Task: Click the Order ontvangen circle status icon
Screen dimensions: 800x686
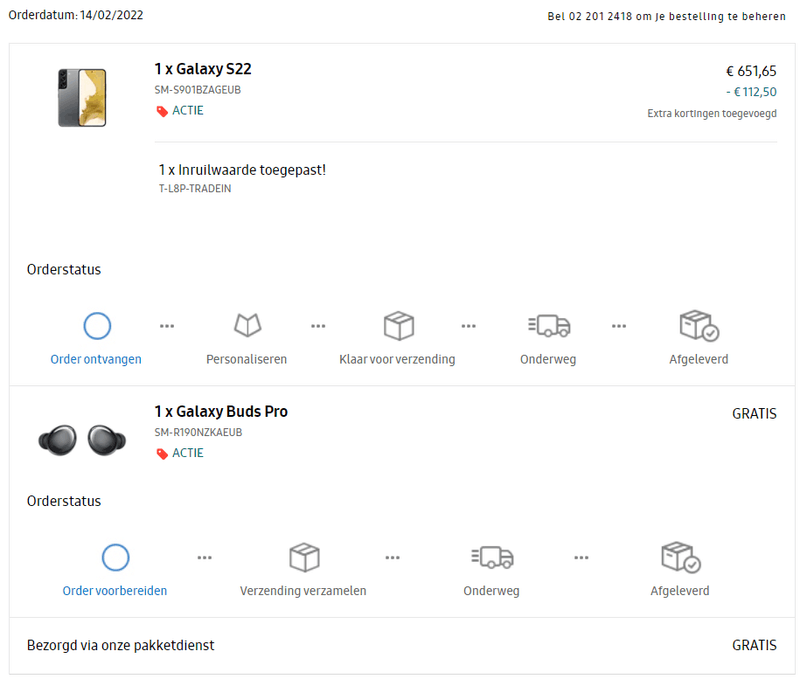Action: pos(97,326)
